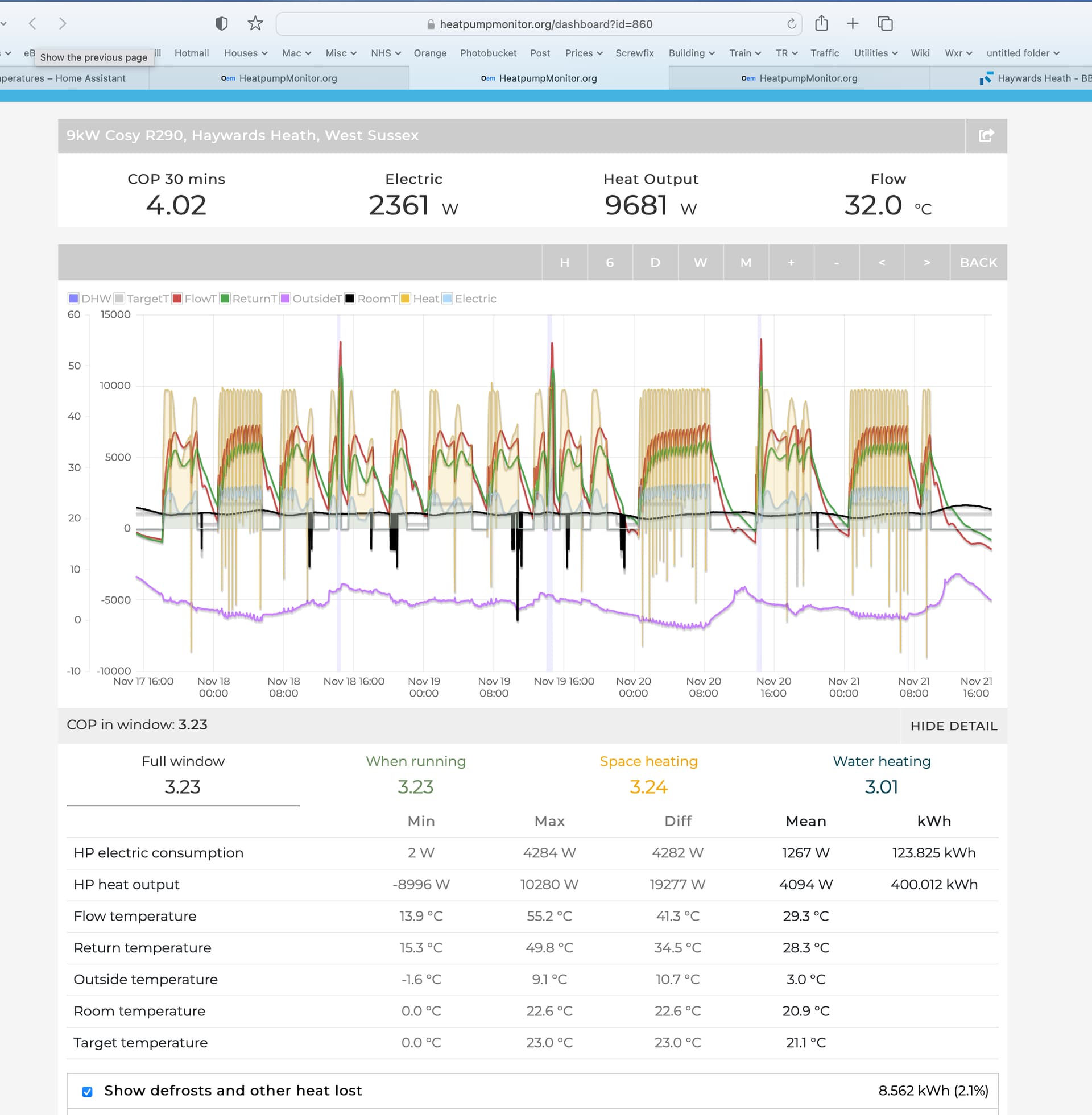Screen dimensions: 1092x1115
Task: Reload the page with the refresh icon
Action: coord(792,24)
